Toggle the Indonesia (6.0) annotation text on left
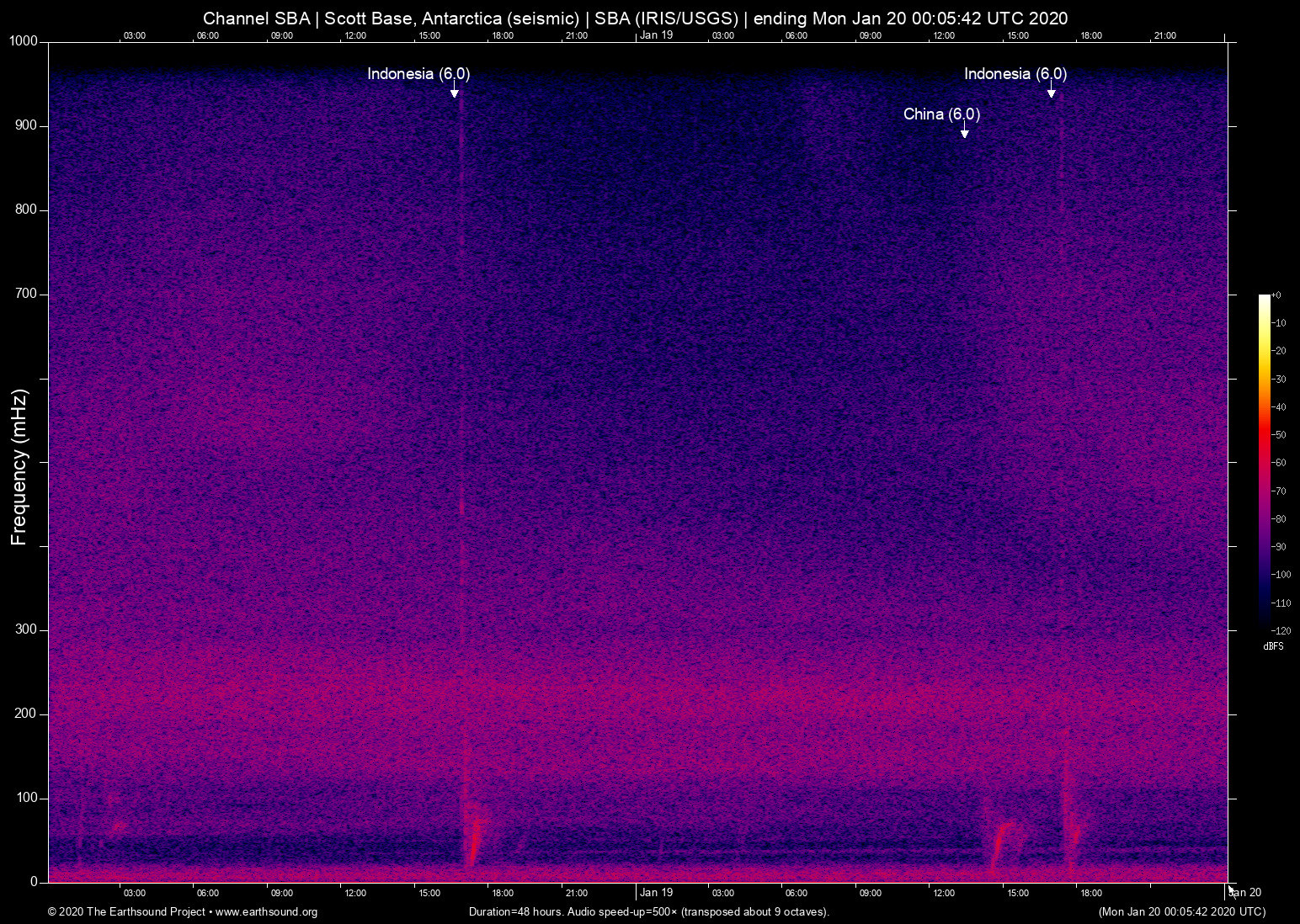 coord(418,74)
